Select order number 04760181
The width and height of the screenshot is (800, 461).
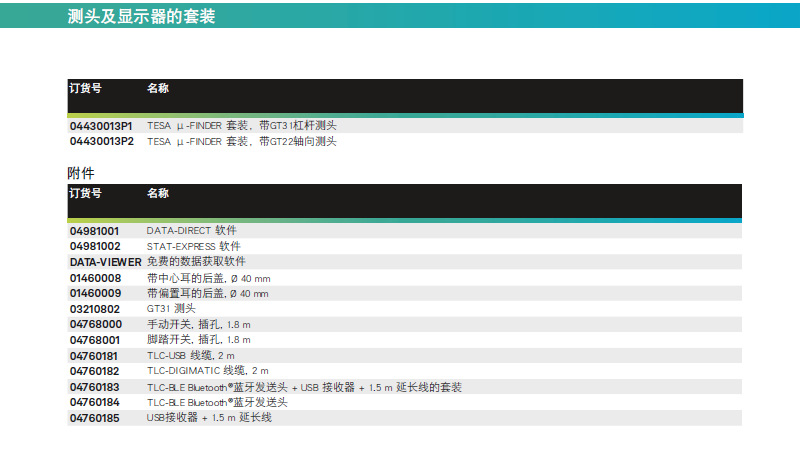click(94, 356)
